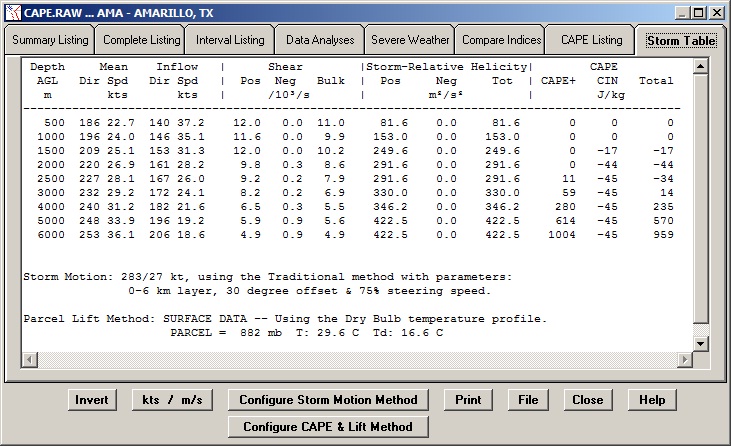
Task: Open the Severe Weather tab
Action: tap(410, 40)
